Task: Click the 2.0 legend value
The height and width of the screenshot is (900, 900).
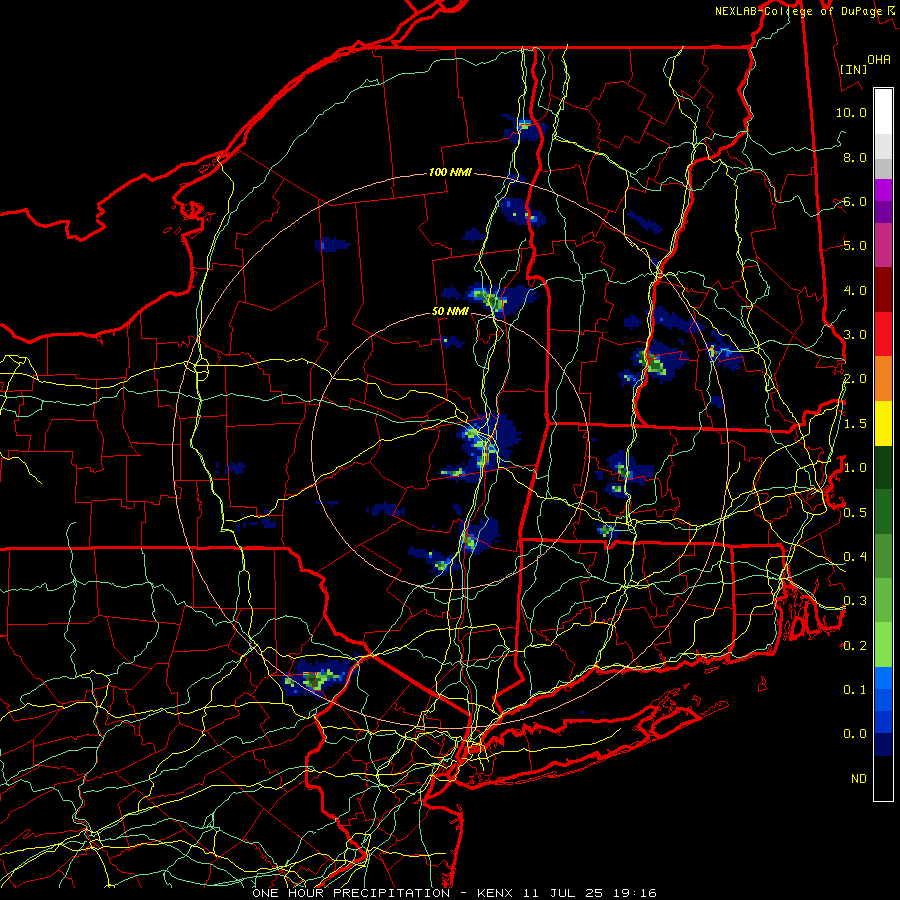Action: 855,379
